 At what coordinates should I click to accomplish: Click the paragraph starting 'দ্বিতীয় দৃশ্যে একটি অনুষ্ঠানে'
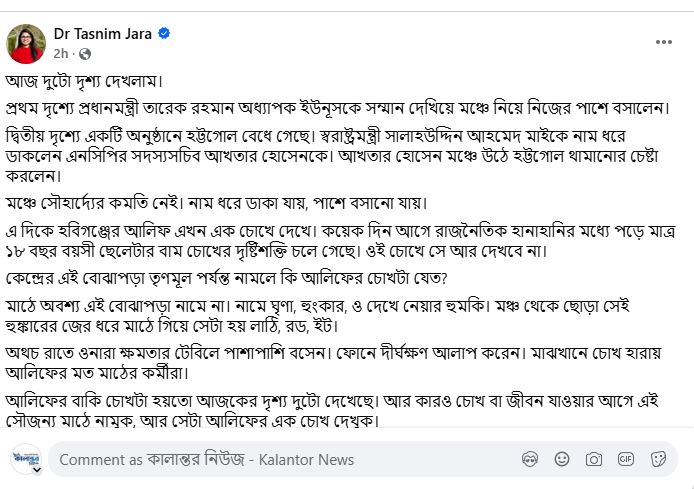point(332,156)
